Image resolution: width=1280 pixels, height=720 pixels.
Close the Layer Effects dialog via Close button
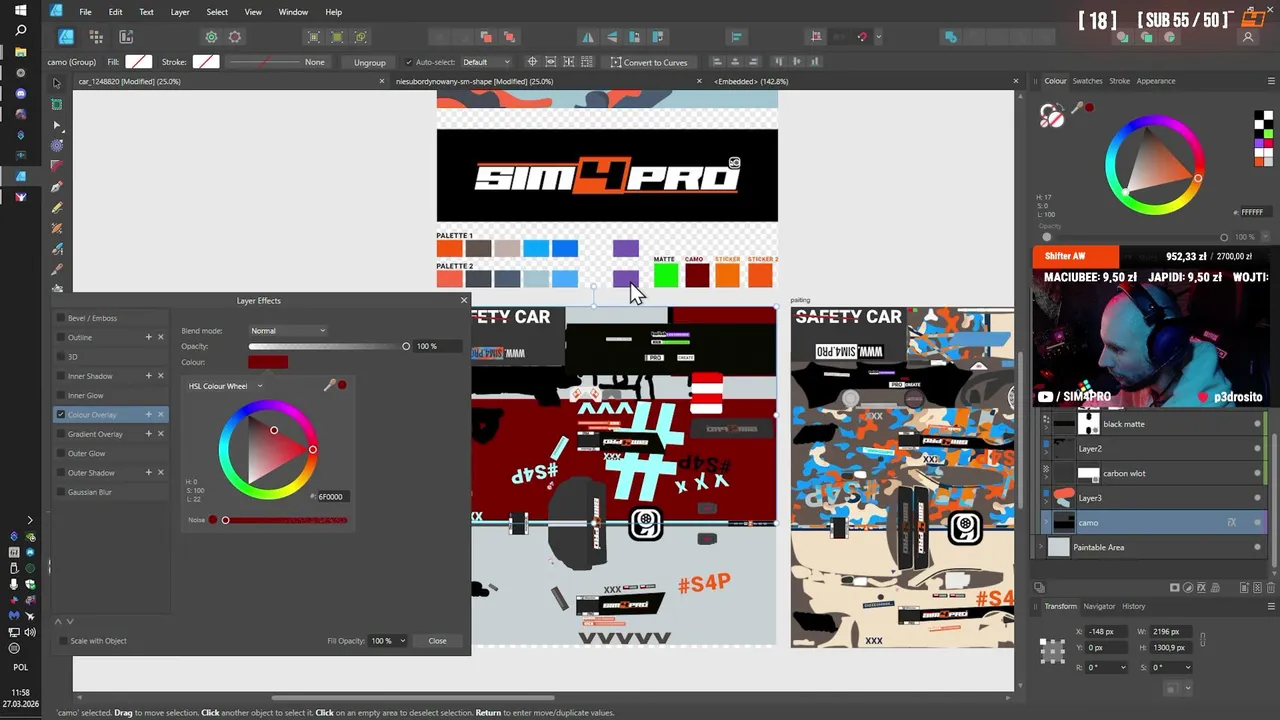[x=437, y=641]
